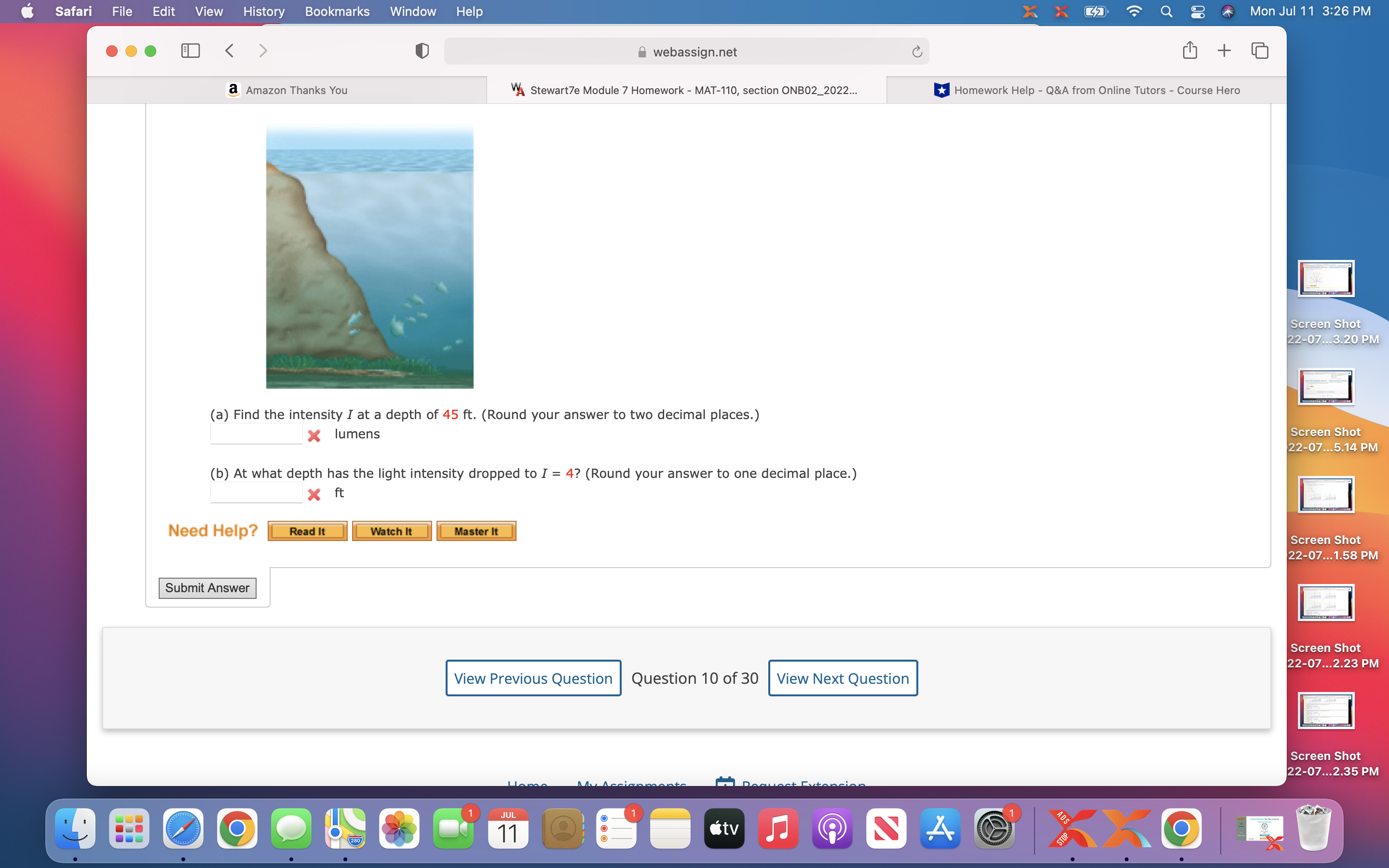Click the Read It help button
This screenshot has height=868, width=1389.
(x=307, y=530)
